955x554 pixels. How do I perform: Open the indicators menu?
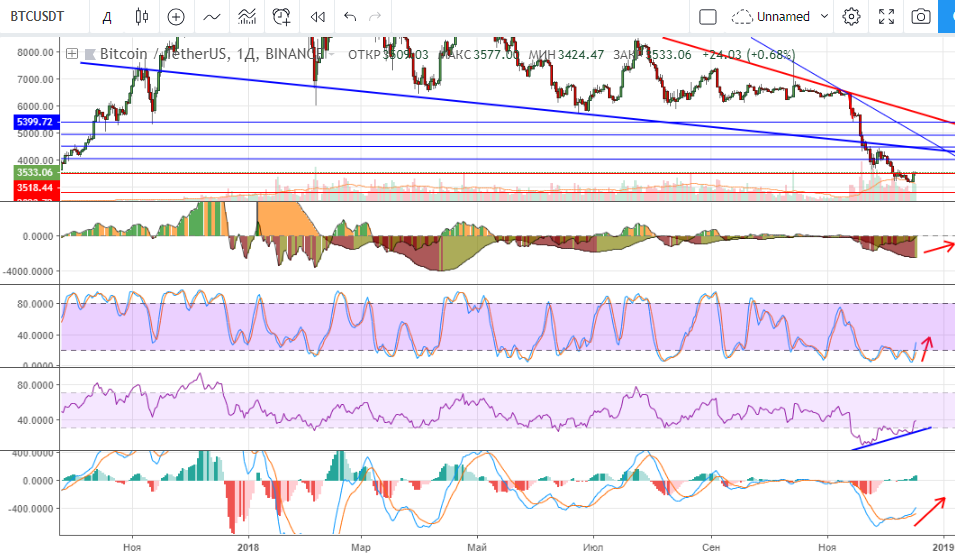211,16
